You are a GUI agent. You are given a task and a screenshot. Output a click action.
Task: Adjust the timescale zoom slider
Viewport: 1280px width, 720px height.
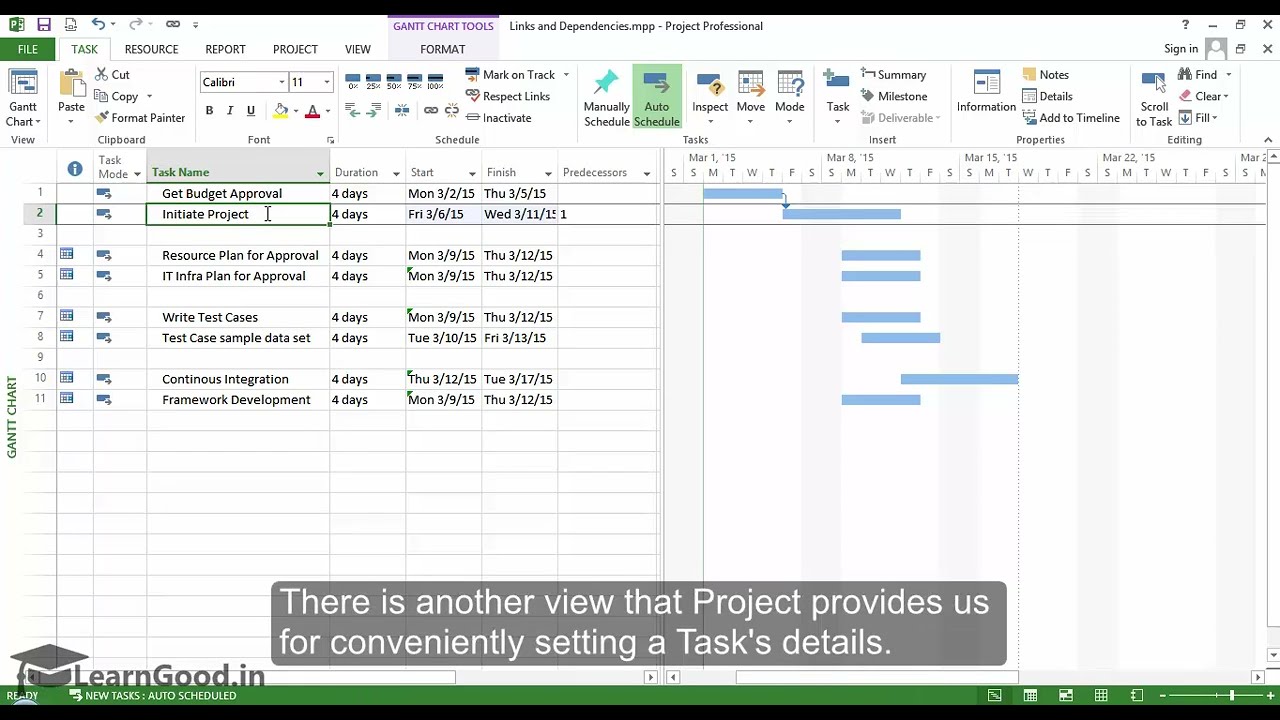[1232, 695]
